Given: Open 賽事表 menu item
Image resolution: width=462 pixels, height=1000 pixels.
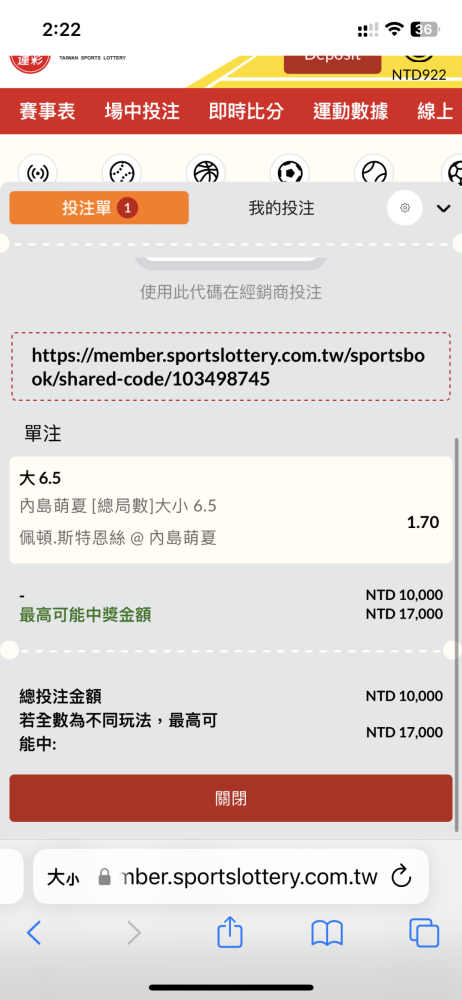Looking at the screenshot, I should 47,112.
